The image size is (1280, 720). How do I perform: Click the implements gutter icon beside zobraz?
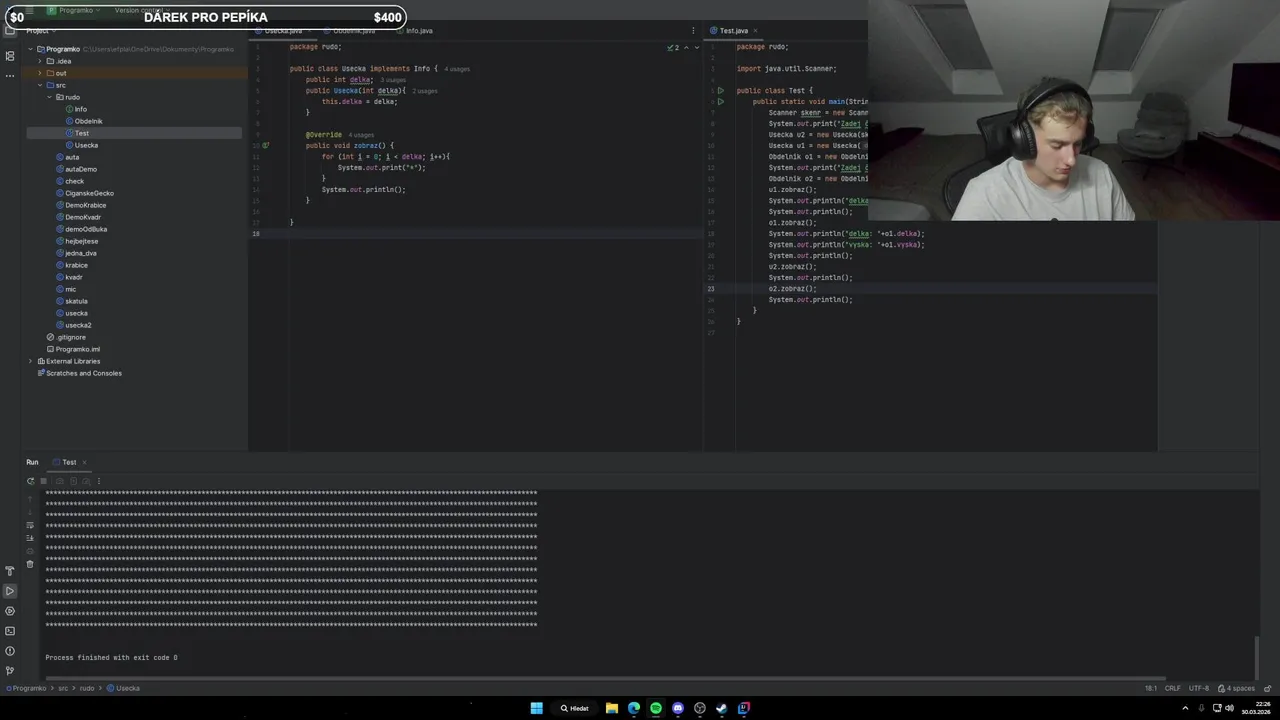[266, 146]
